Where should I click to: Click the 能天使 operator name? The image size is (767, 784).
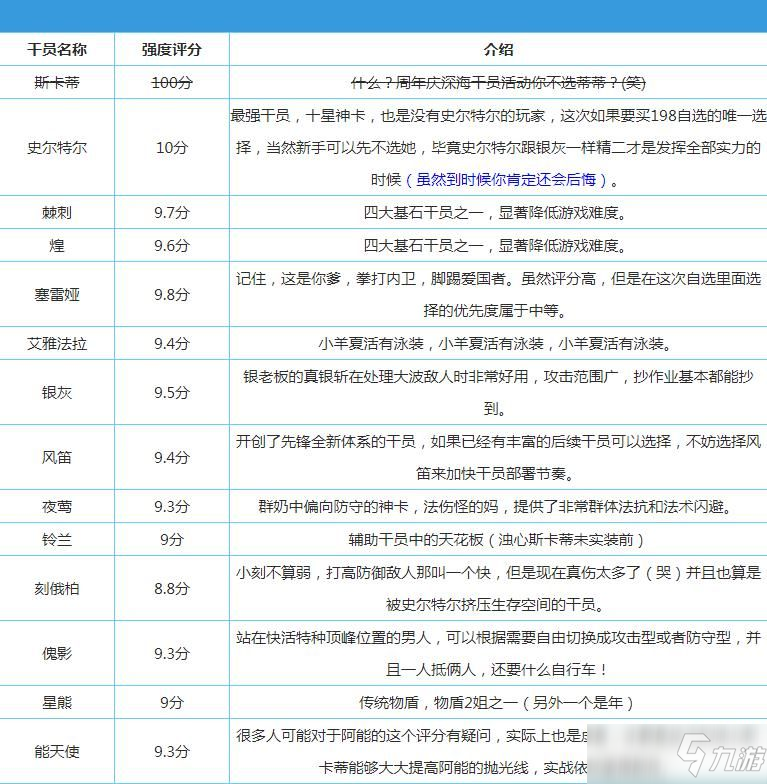coord(57,752)
